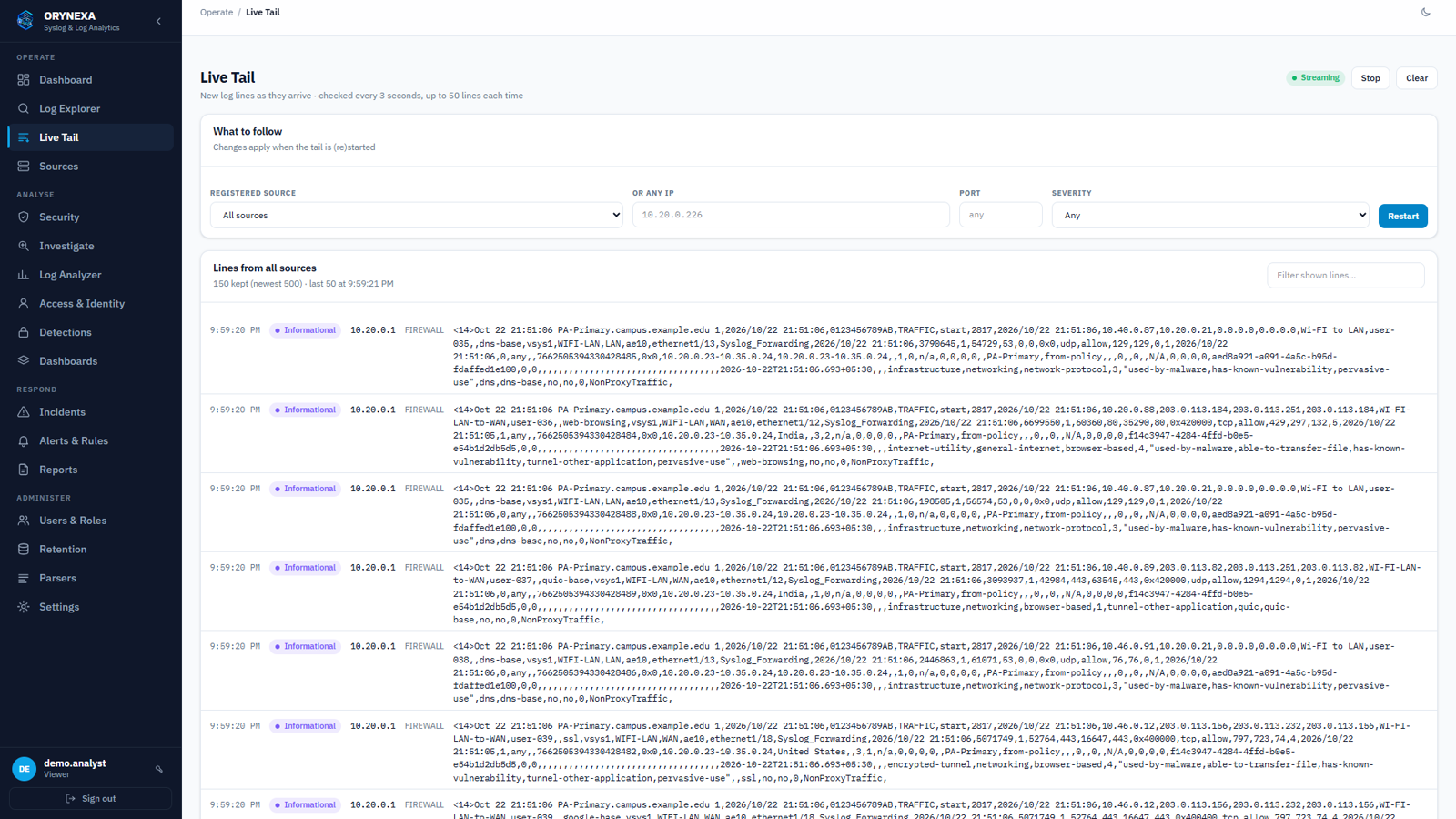Click the Security shield icon
The height and width of the screenshot is (819, 1456).
(24, 217)
